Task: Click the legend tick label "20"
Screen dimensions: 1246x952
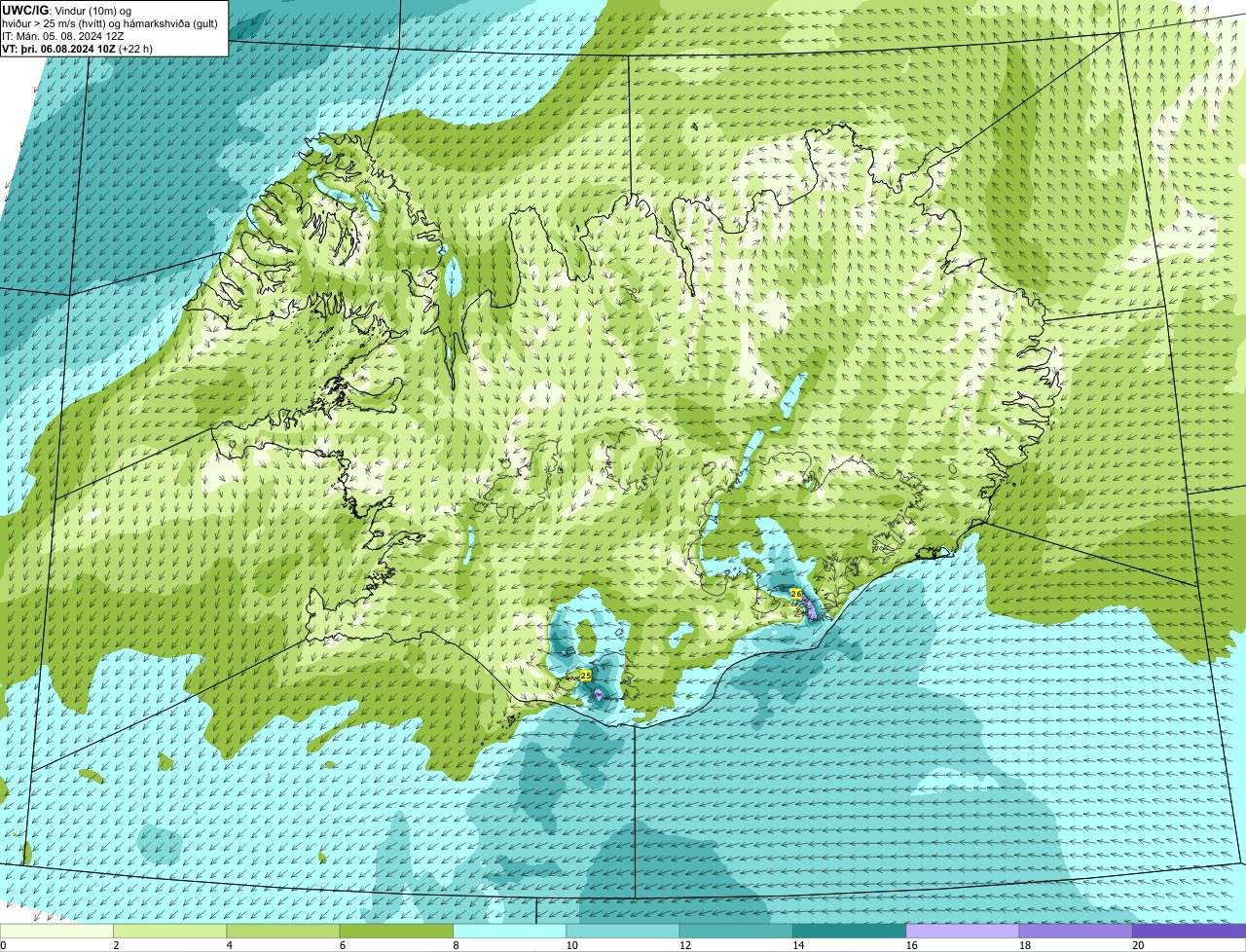Action: point(1137,944)
